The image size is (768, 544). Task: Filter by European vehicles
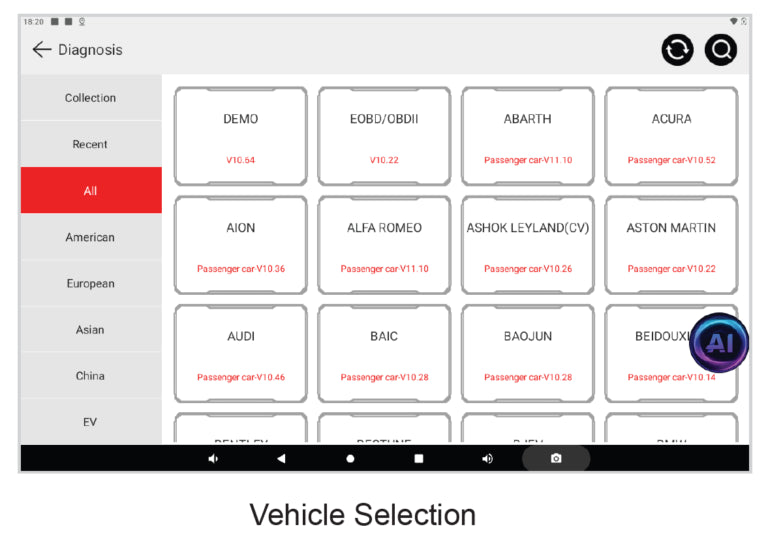[x=91, y=284]
